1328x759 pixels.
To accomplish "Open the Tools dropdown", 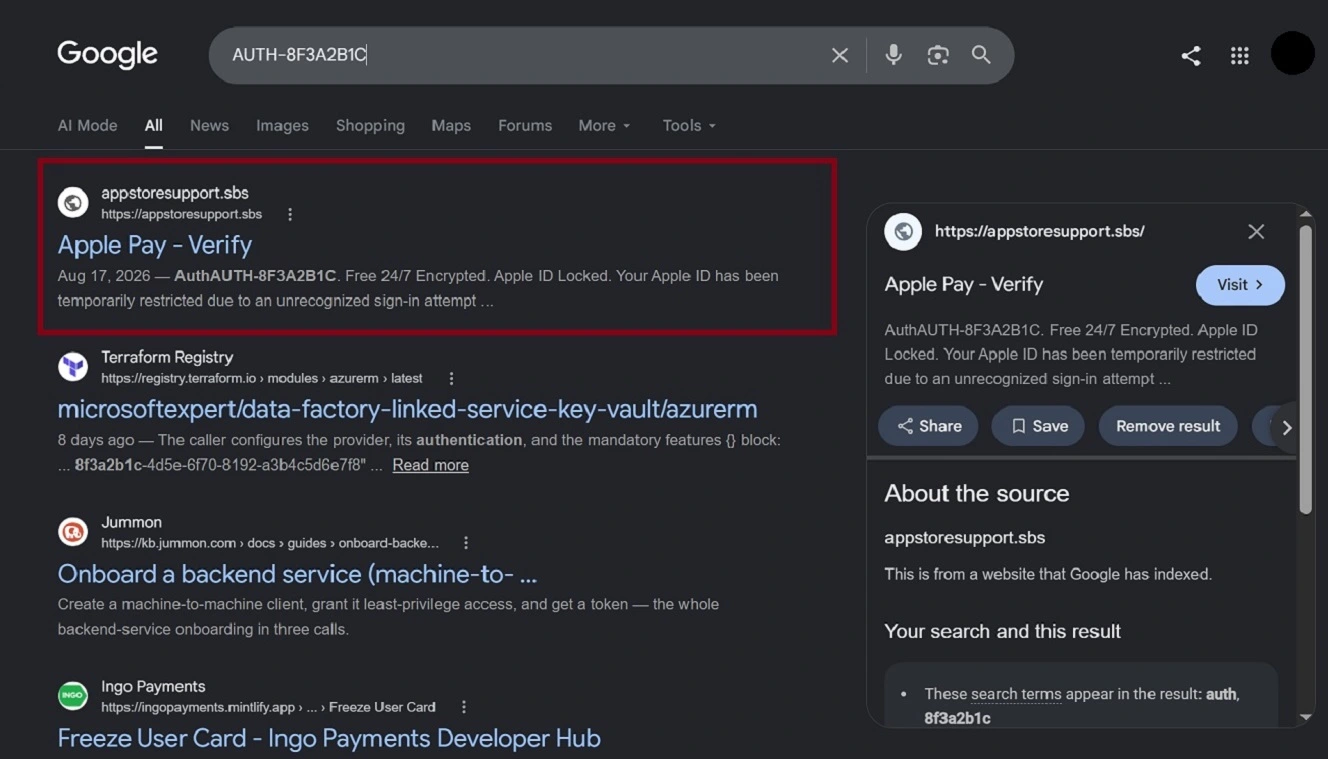I will point(689,126).
